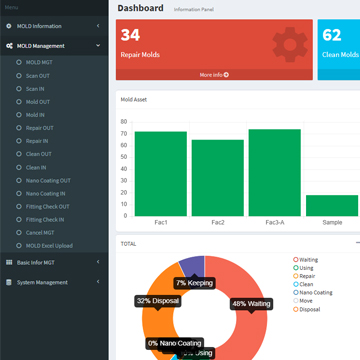
Task: Click the circle icon beside Scan IN
Action: 19,89
